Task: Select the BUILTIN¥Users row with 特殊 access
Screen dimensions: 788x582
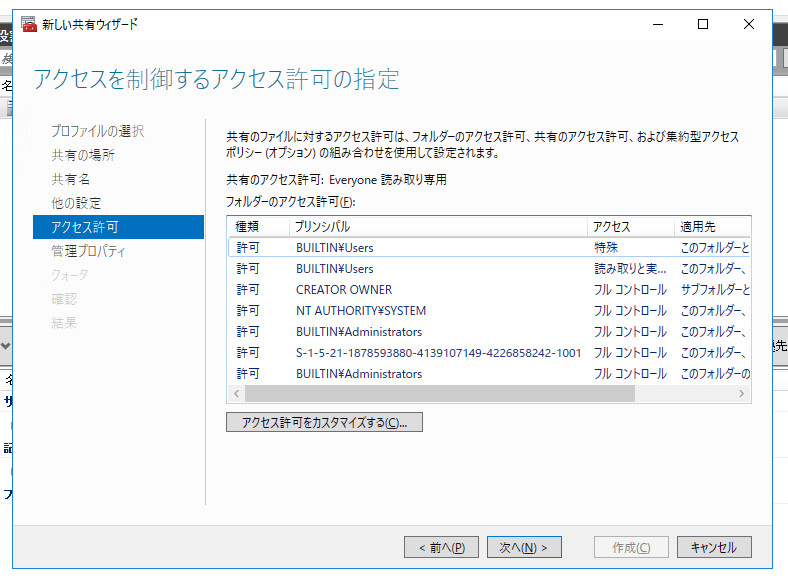Action: coord(489,247)
